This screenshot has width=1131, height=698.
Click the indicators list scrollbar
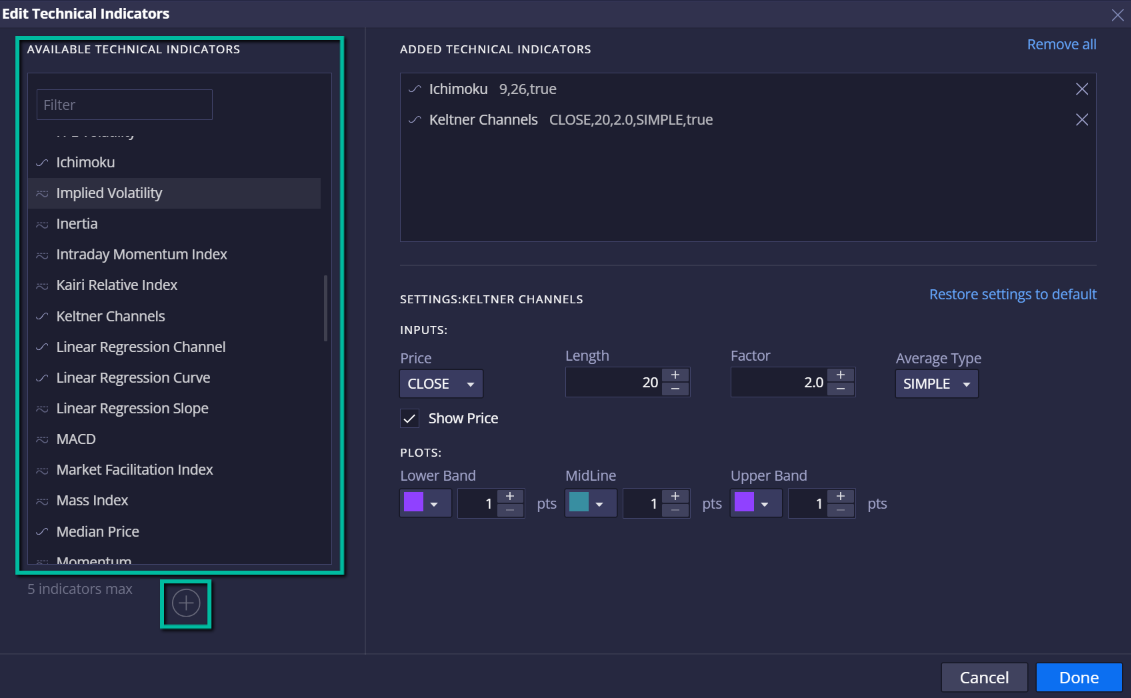click(x=326, y=308)
